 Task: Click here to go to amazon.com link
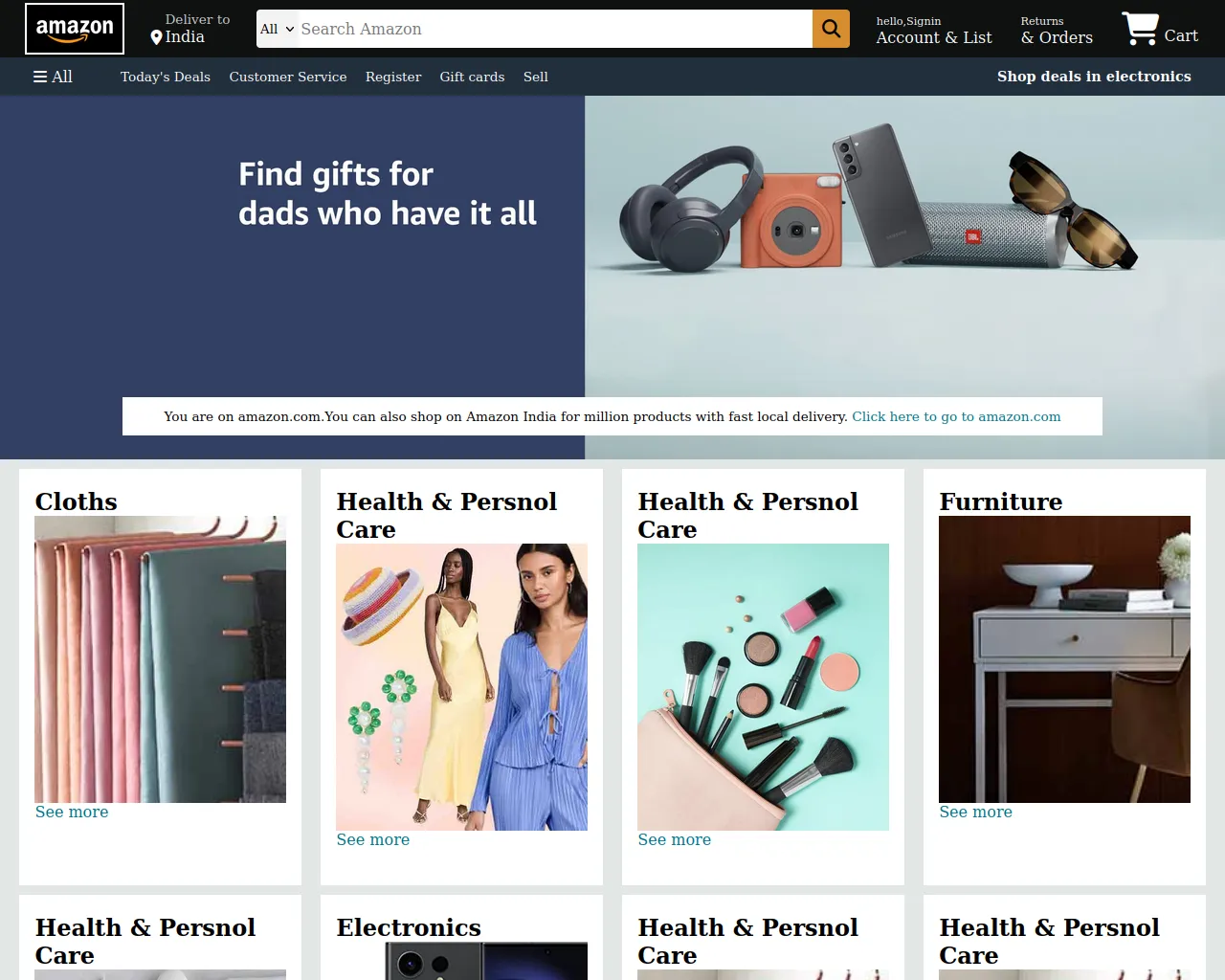coord(956,416)
